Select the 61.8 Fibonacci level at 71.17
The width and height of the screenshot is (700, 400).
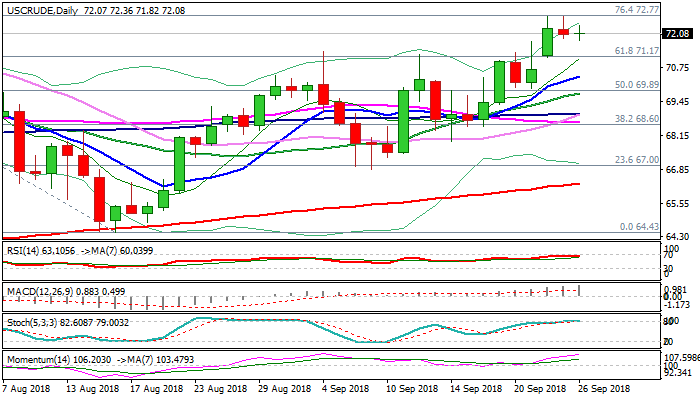click(x=635, y=50)
